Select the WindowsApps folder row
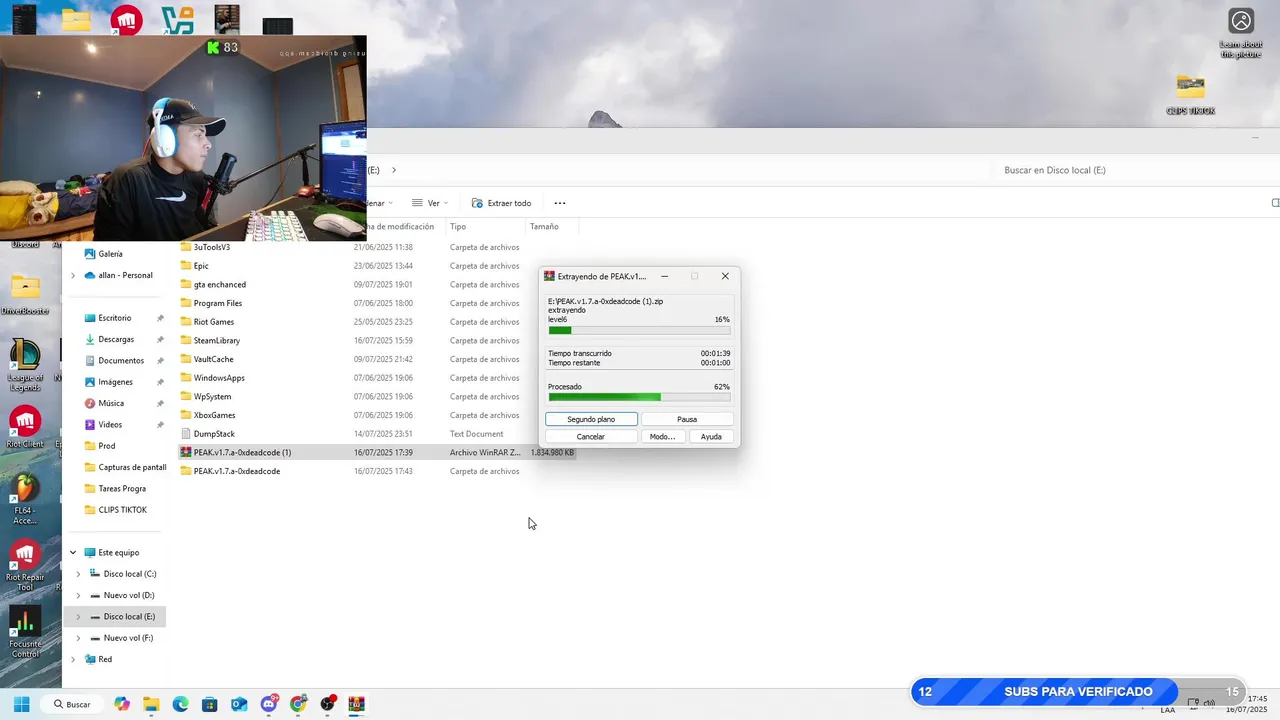 click(378, 378)
